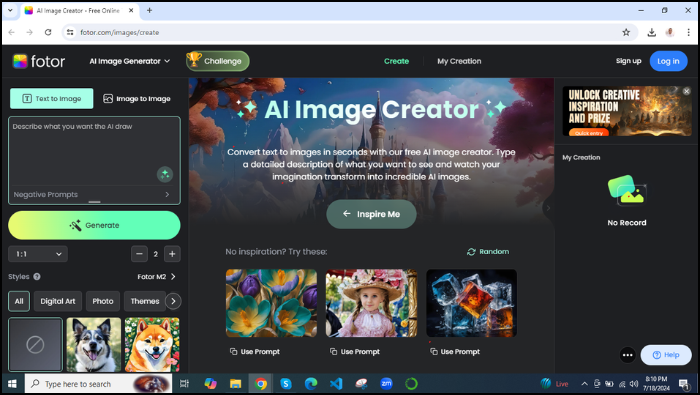Open Zoom from taskbar

pyautogui.click(x=386, y=384)
